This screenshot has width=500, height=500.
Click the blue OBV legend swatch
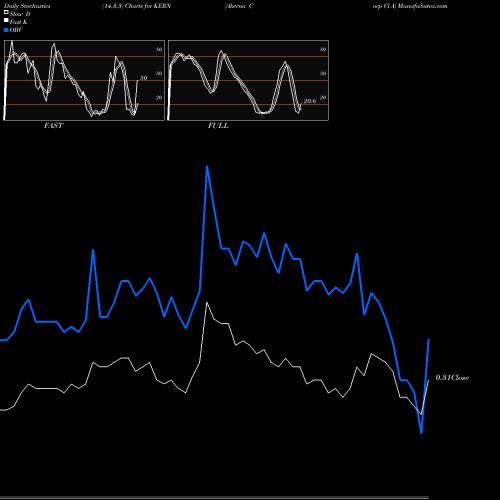(x=6, y=30)
